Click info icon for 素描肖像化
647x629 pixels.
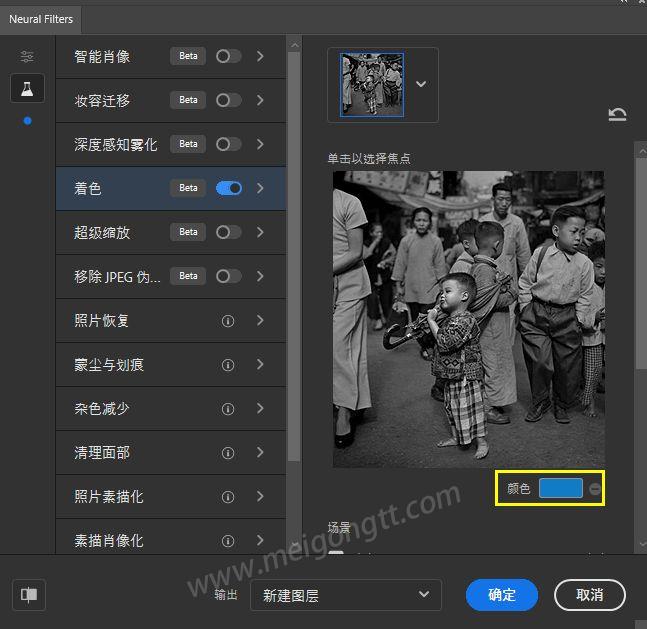coord(228,541)
